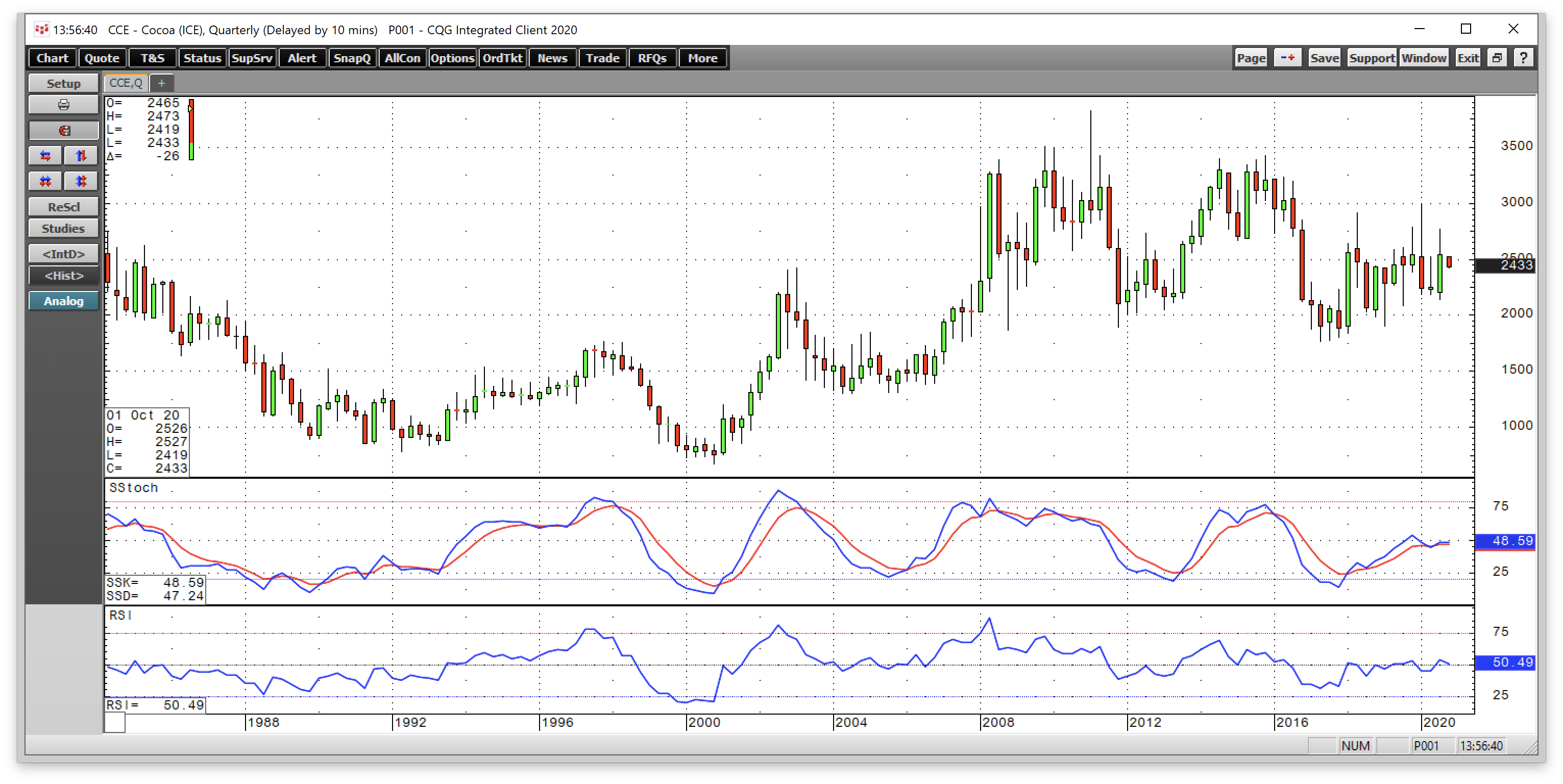The height and width of the screenshot is (784, 1563).
Task: Open the More menu
Action: coord(702,58)
